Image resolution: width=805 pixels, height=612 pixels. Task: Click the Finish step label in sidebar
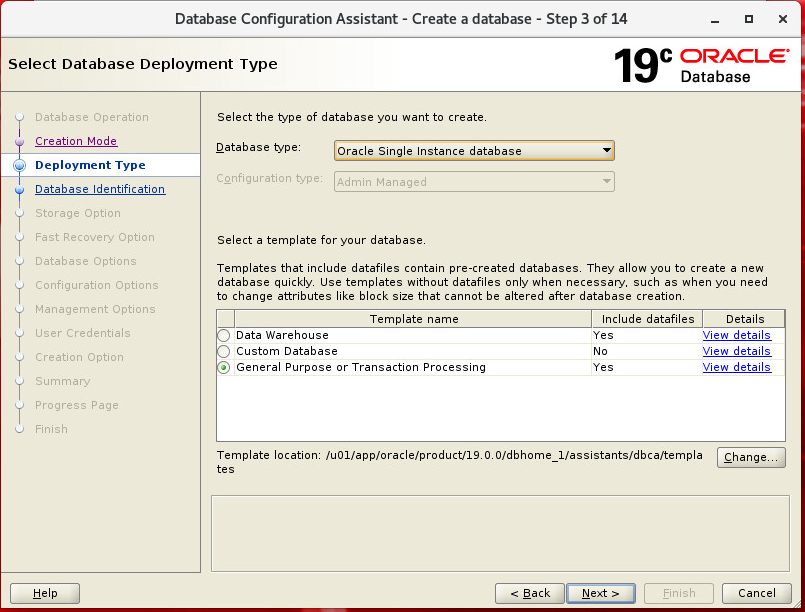[x=51, y=429]
